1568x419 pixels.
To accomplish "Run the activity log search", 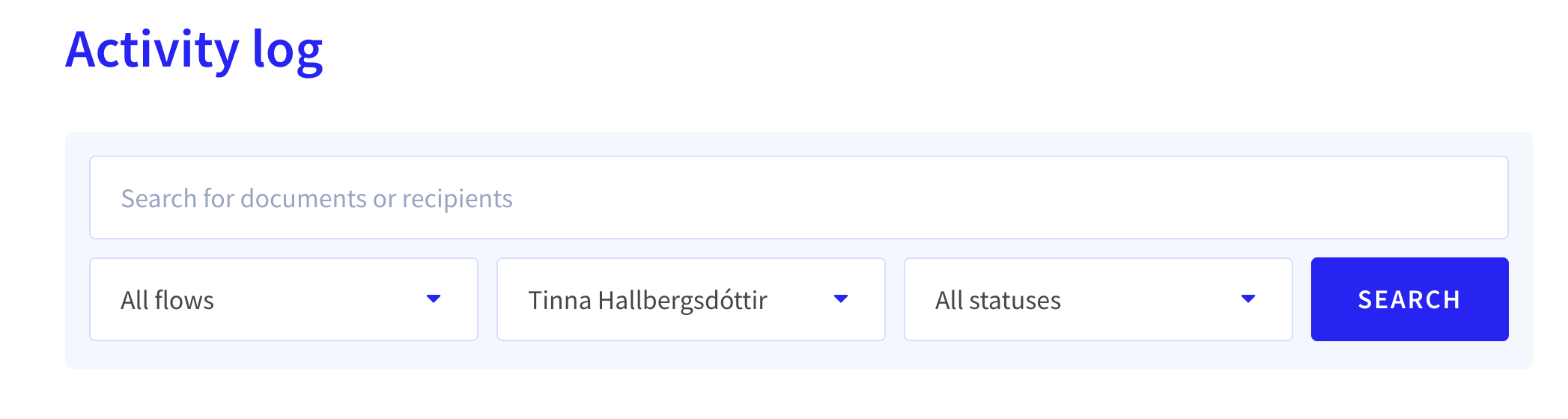I will (1410, 299).
